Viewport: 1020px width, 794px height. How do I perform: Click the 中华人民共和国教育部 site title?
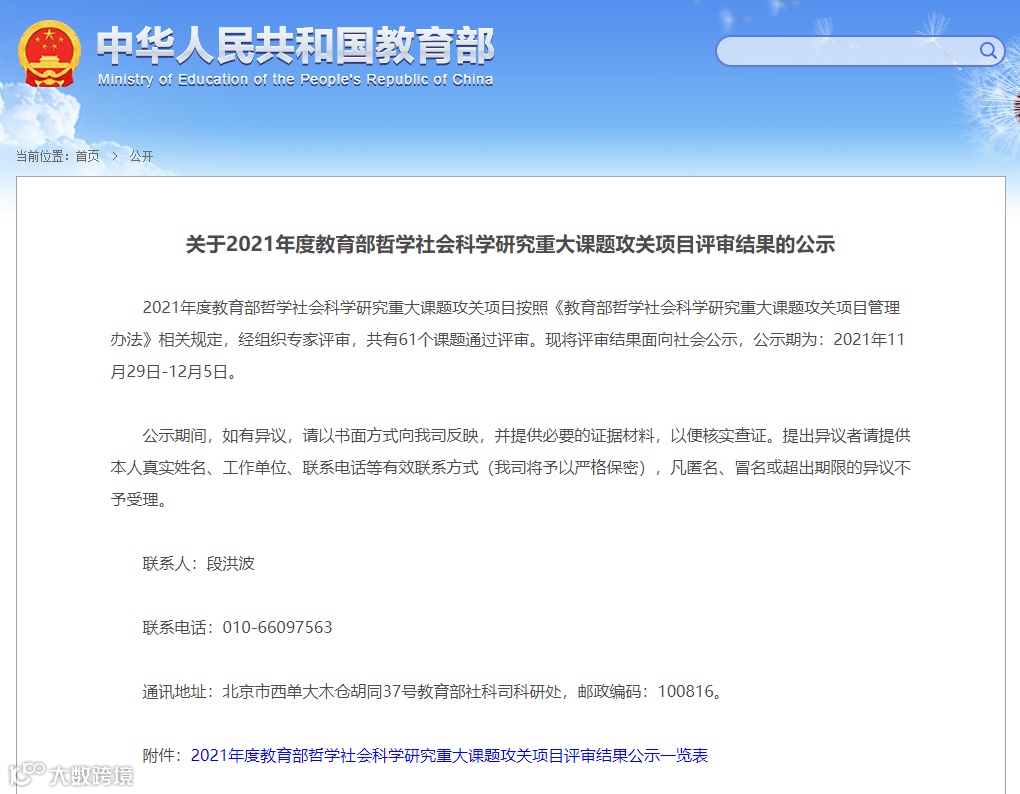coord(295,46)
